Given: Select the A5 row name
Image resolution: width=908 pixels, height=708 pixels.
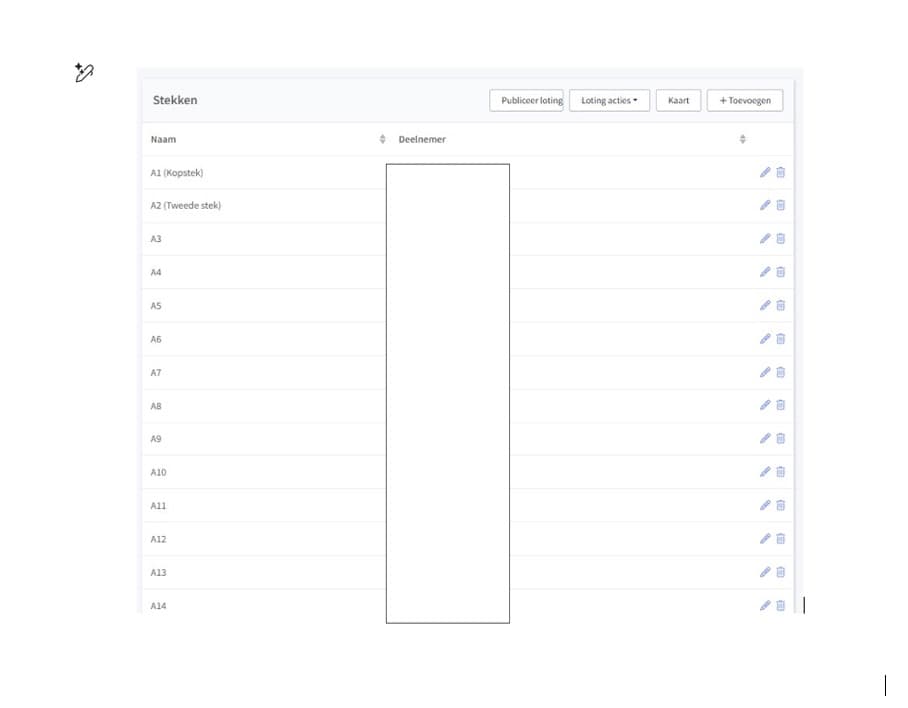Looking at the screenshot, I should pyautogui.click(x=156, y=306).
